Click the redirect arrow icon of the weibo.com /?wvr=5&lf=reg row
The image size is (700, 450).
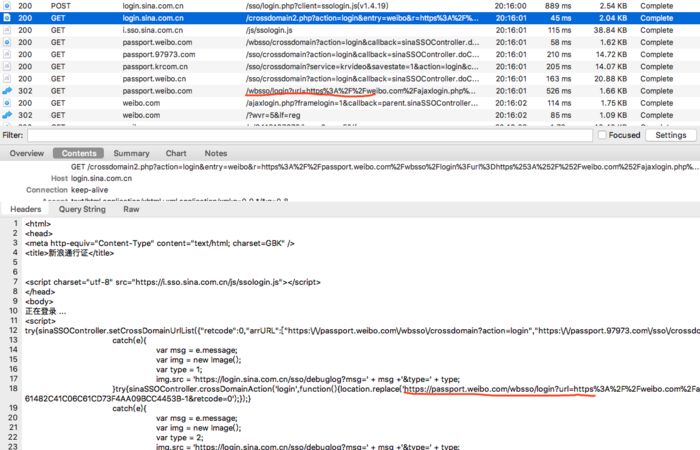[7, 115]
